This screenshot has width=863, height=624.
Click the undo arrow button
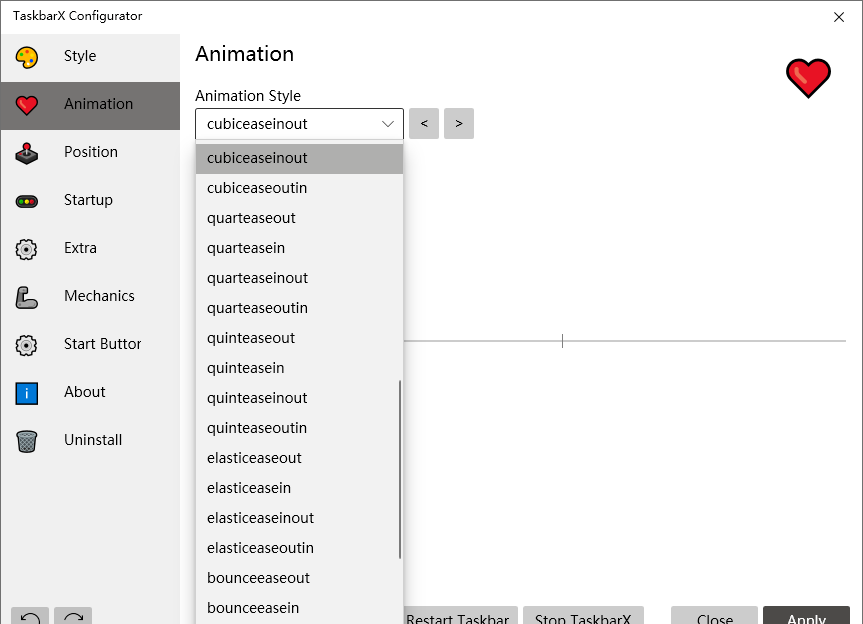pos(30,616)
